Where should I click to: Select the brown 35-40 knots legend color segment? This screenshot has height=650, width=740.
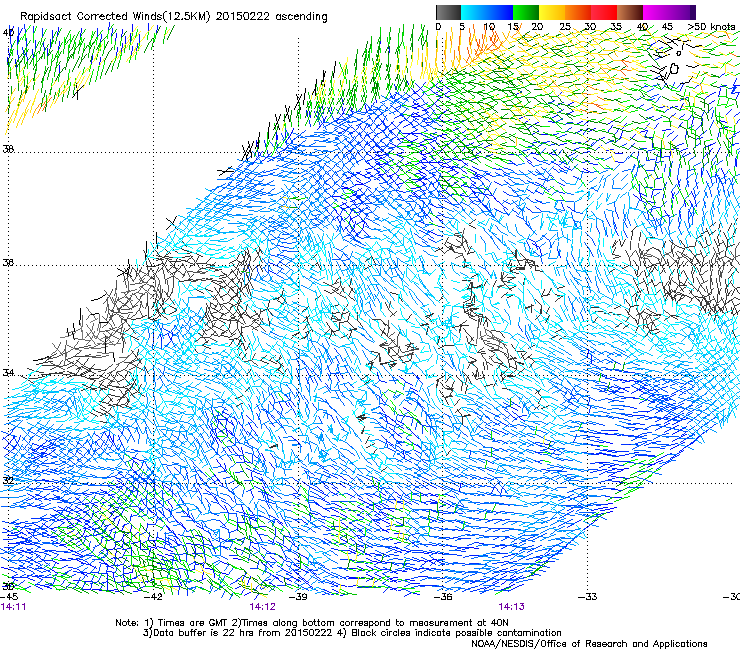click(630, 12)
